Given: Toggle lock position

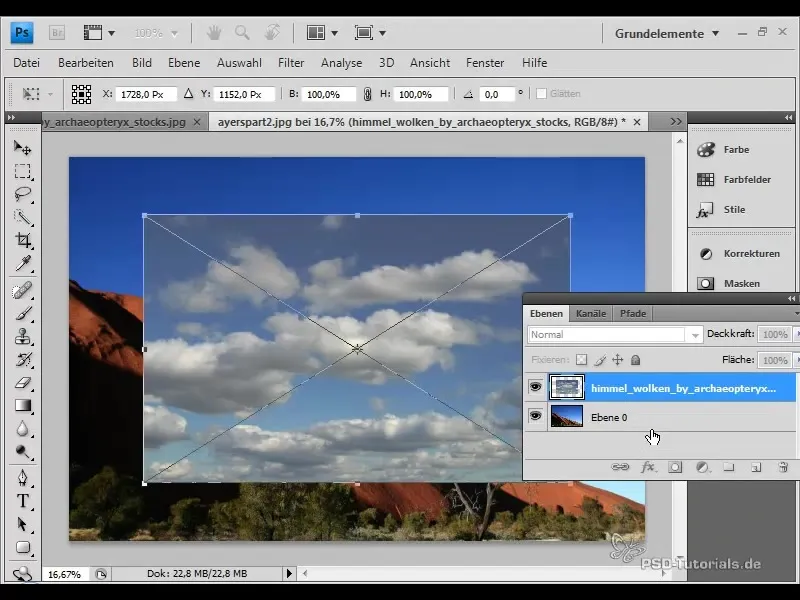Looking at the screenshot, I should (x=617, y=360).
